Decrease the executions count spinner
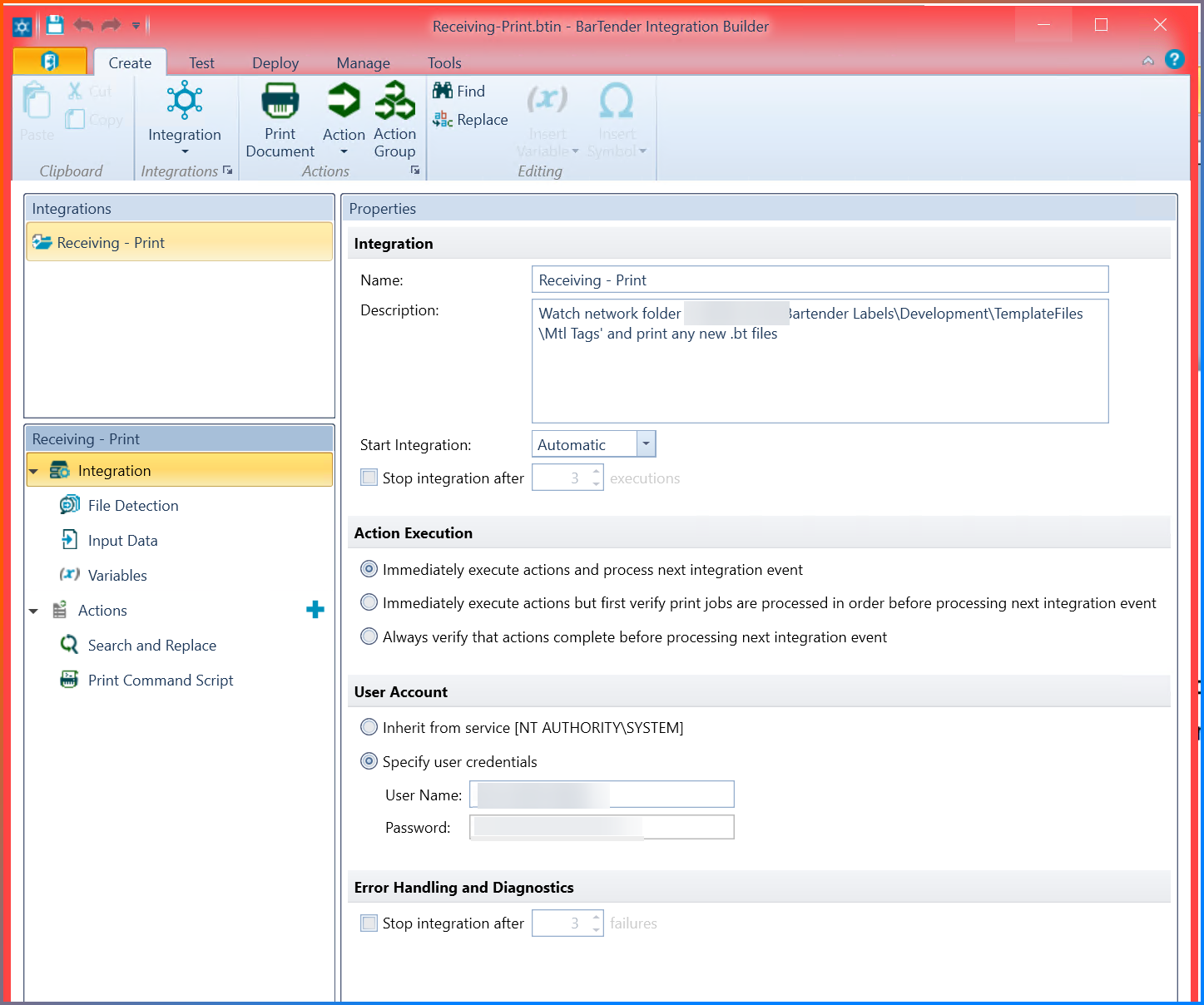 coord(596,484)
